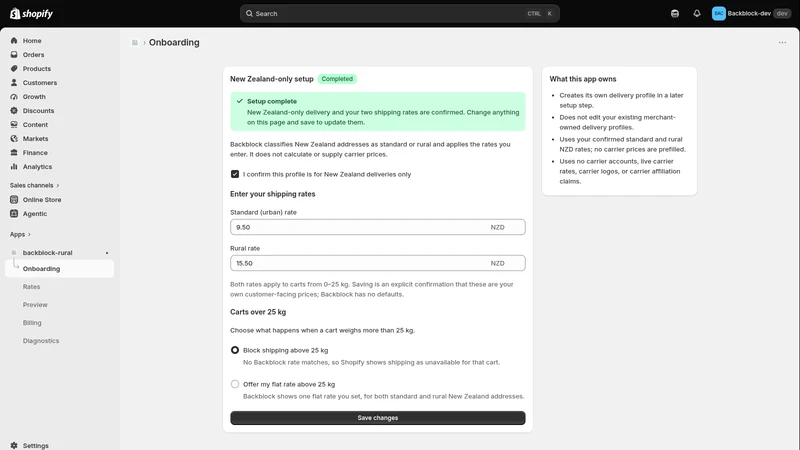This screenshot has height=450, width=800.
Task: Expand the Apps section
Action: 20,234
